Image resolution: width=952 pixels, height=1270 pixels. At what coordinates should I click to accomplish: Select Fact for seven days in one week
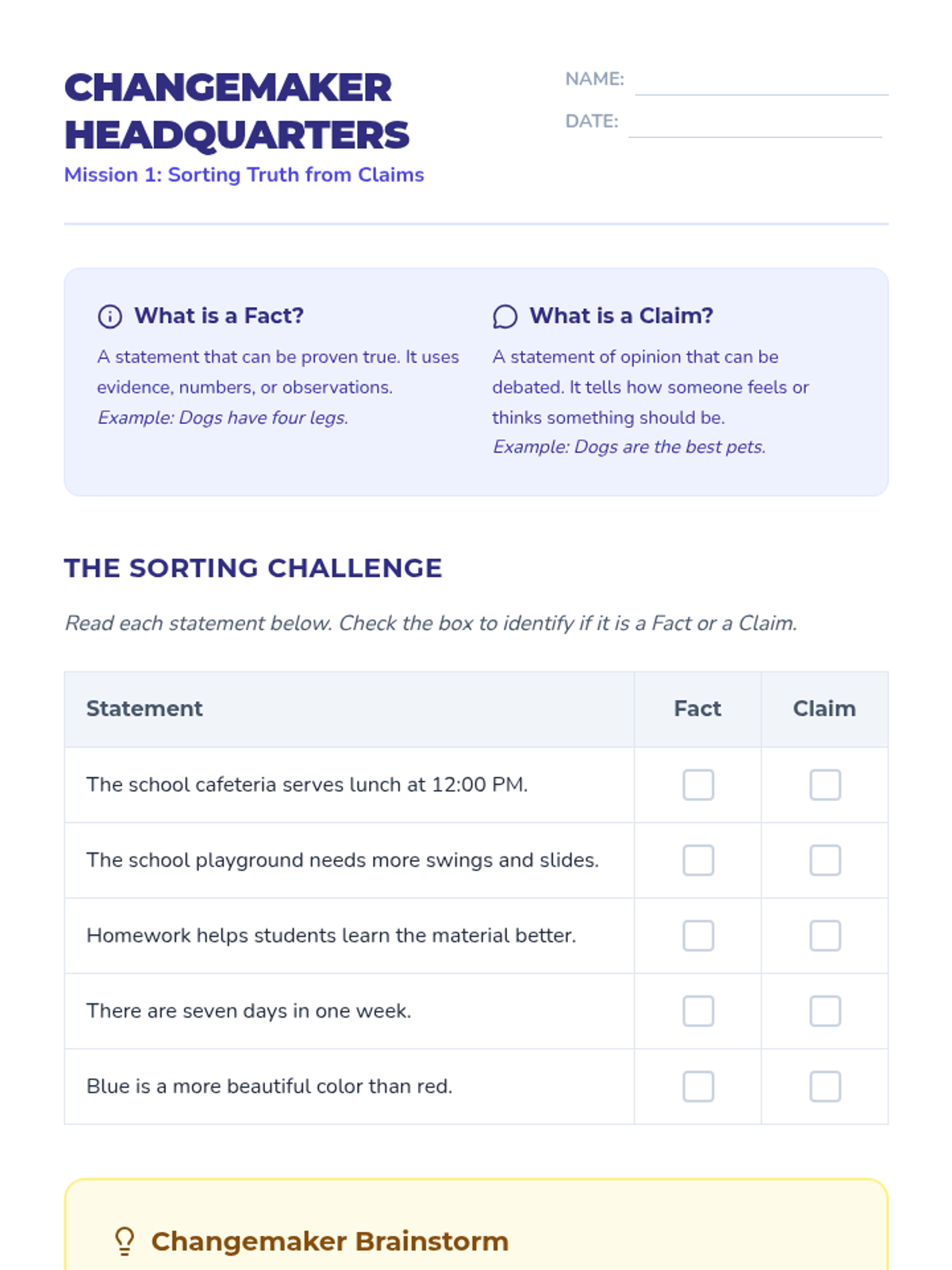(x=698, y=1011)
